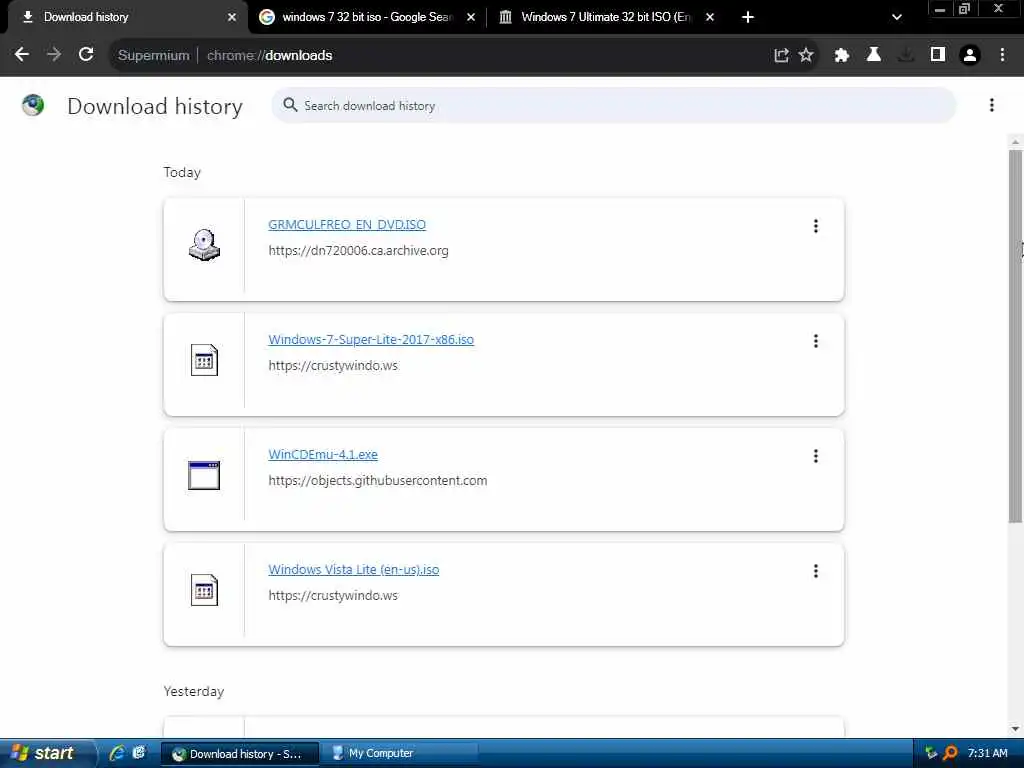Image resolution: width=1024 pixels, height=768 pixels.
Task: Open the downloads page more actions menu
Action: 991,105
